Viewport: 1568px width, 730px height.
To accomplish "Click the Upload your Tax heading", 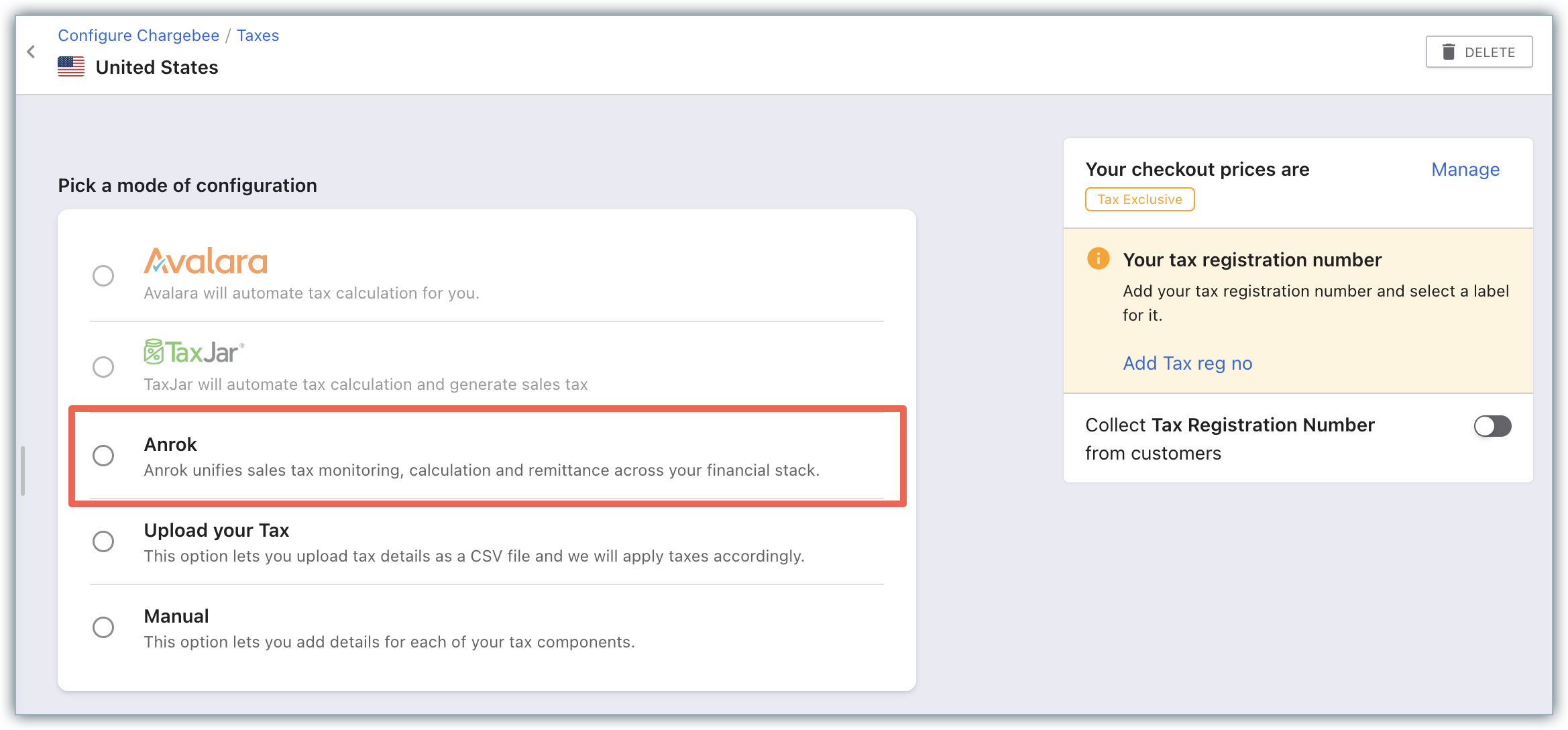I will click(x=216, y=530).
